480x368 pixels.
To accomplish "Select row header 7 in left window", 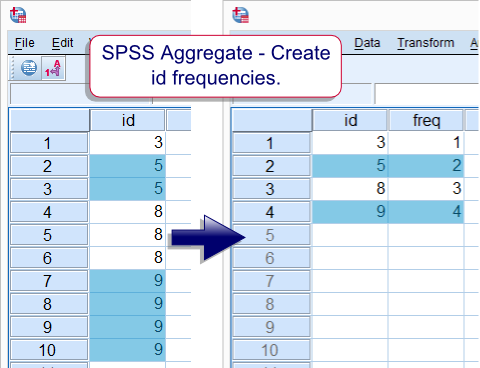I will click(x=49, y=281).
